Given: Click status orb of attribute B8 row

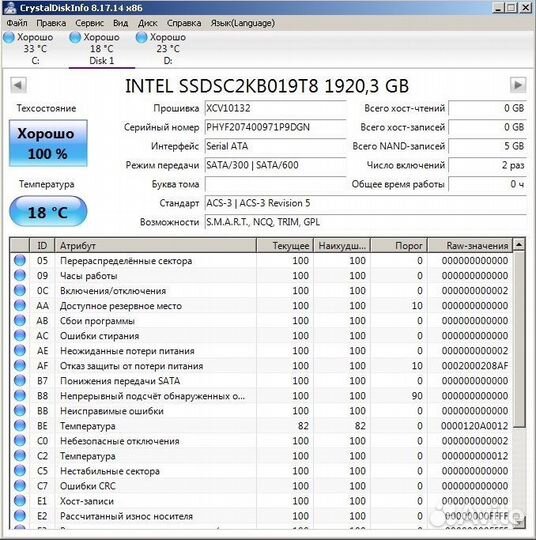Looking at the screenshot, I should coord(20,396).
